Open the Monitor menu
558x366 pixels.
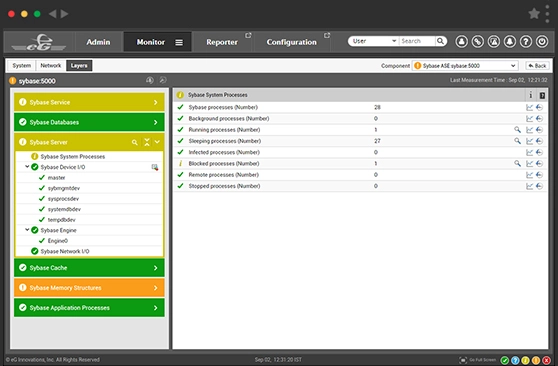[x=151, y=42]
